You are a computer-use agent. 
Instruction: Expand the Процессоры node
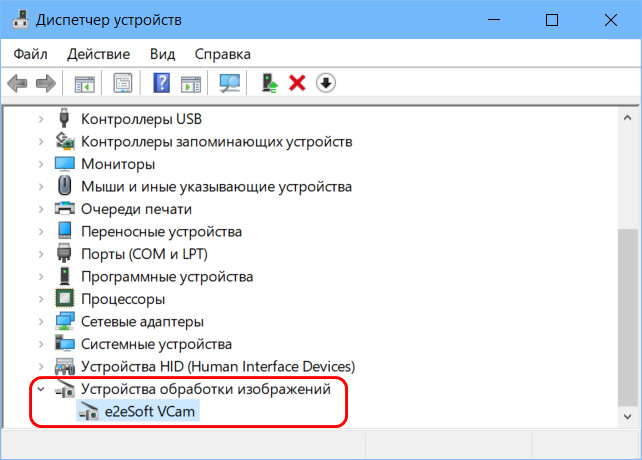point(41,299)
